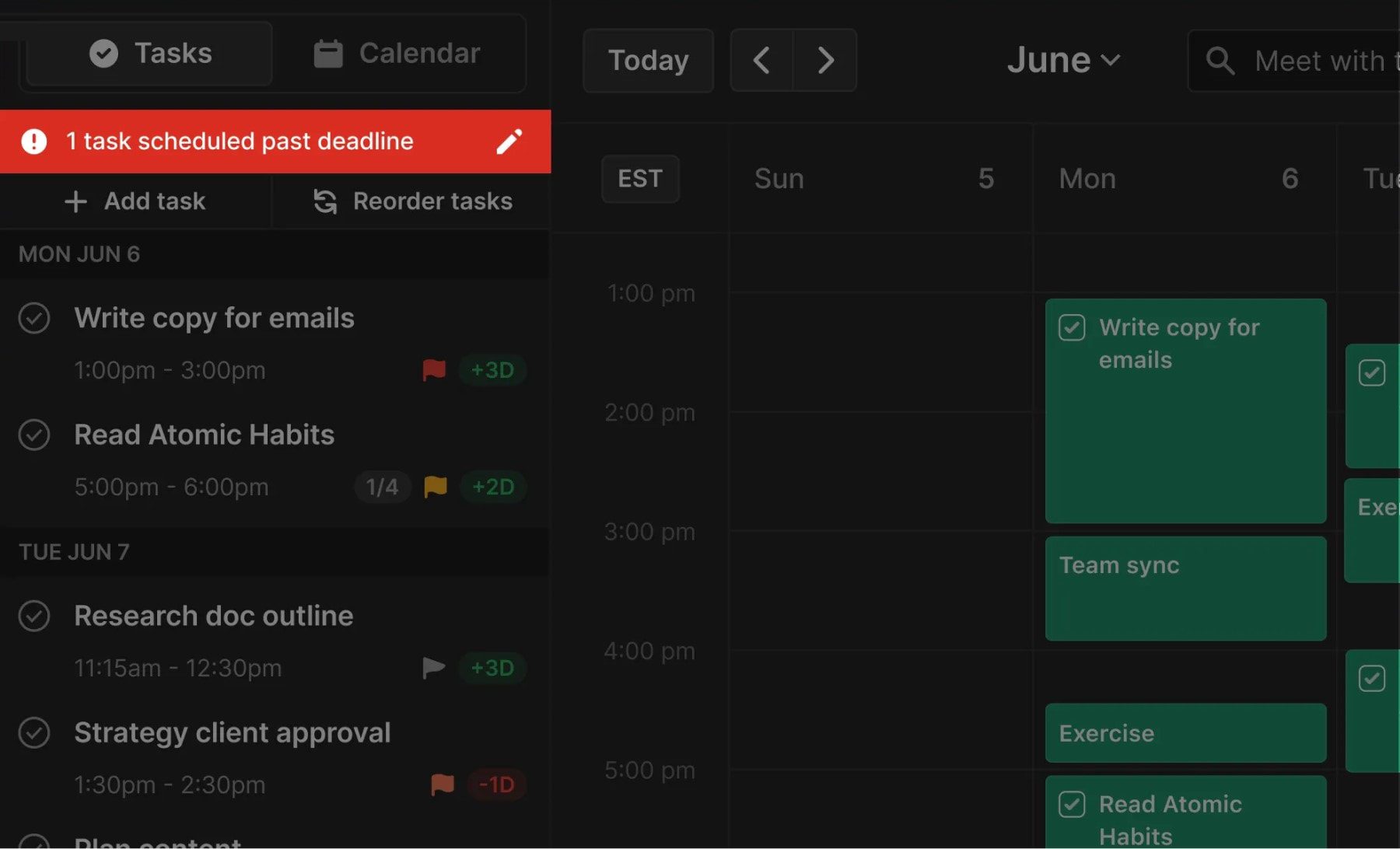The height and width of the screenshot is (849, 1400).
Task: Click the red flag on Write copy for emails
Action: point(434,370)
